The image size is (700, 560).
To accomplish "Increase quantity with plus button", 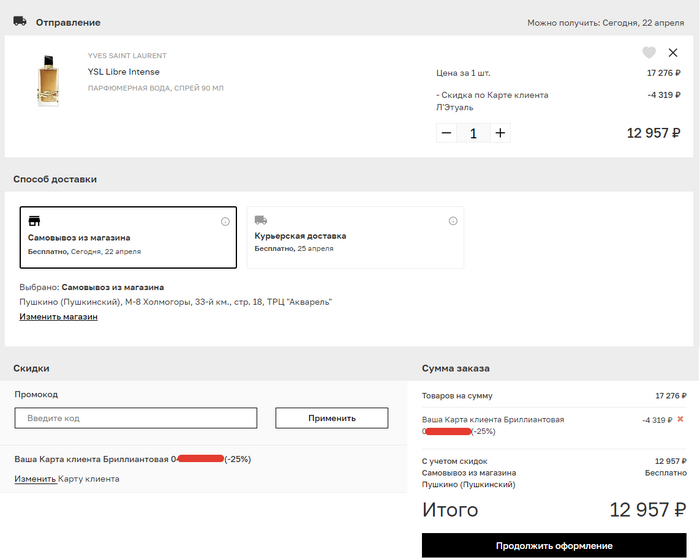I will tap(501, 133).
